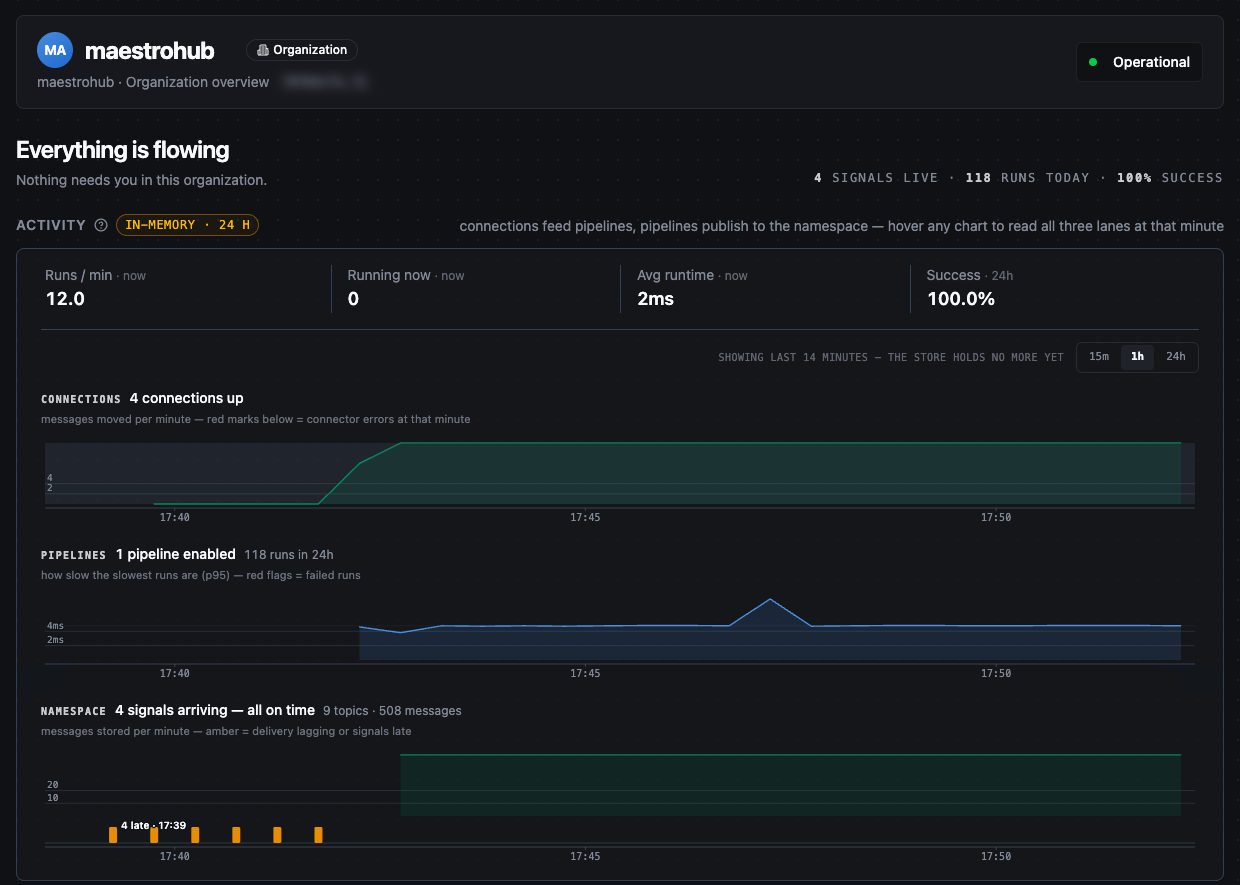Screen dimensions: 1240x885
Task: Click the '118 runs in 24h' text
Action: pyautogui.click(x=289, y=554)
